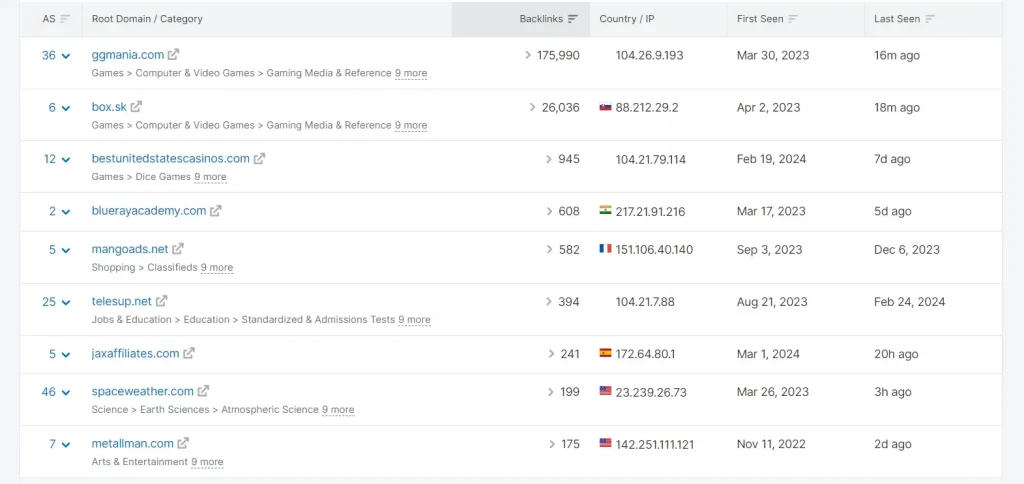Expand AS score 5 chevron for jaxaffiliates.com
The width and height of the screenshot is (1024, 484).
point(65,355)
